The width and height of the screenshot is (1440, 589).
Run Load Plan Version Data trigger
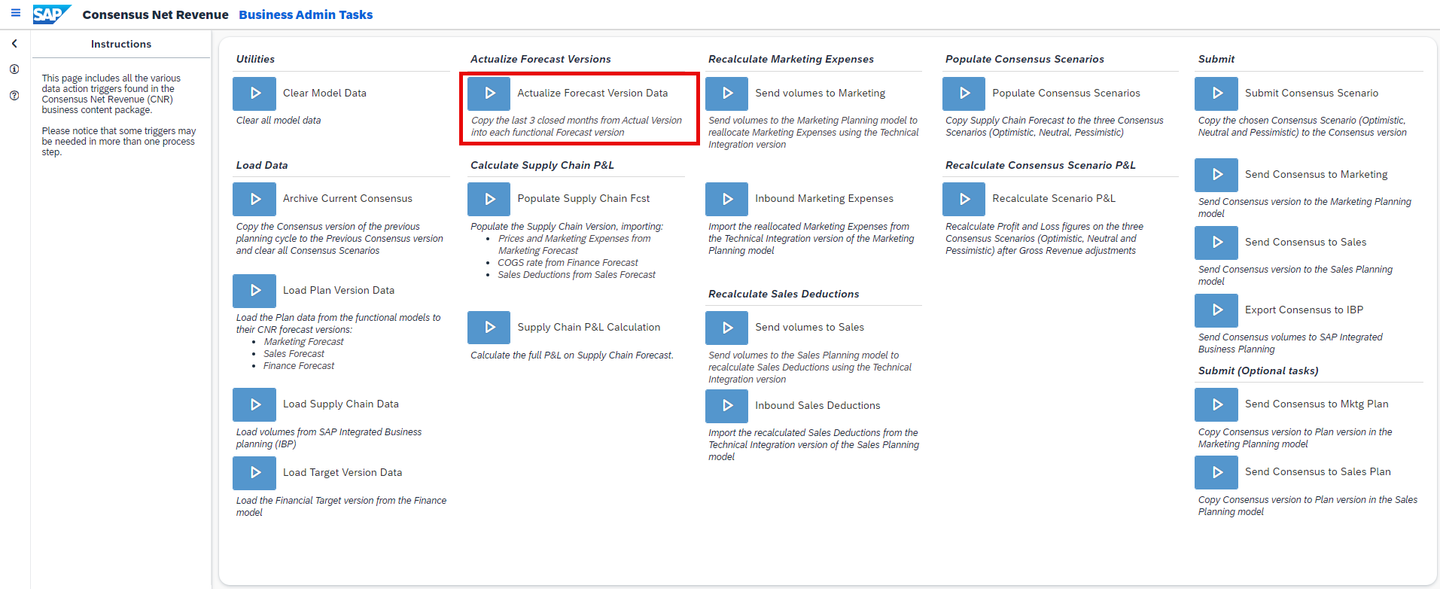point(254,290)
